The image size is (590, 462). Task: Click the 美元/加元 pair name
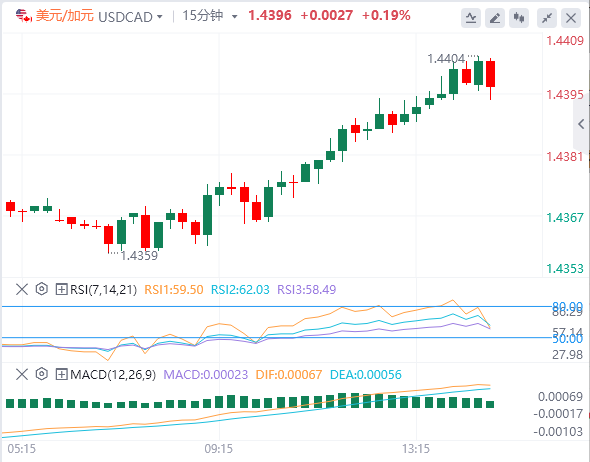(x=64, y=16)
